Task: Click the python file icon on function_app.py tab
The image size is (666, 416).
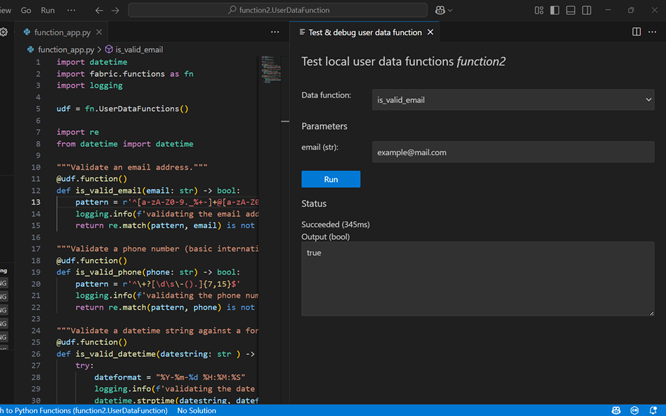Action: (x=27, y=32)
